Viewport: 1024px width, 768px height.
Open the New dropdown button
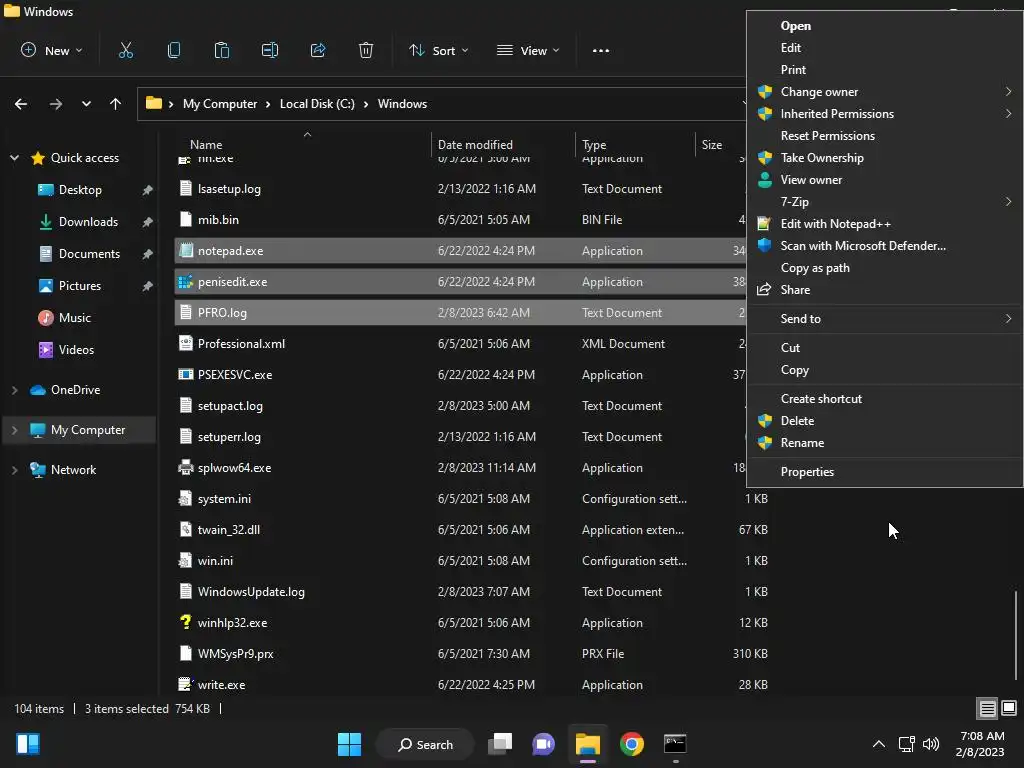pos(52,50)
